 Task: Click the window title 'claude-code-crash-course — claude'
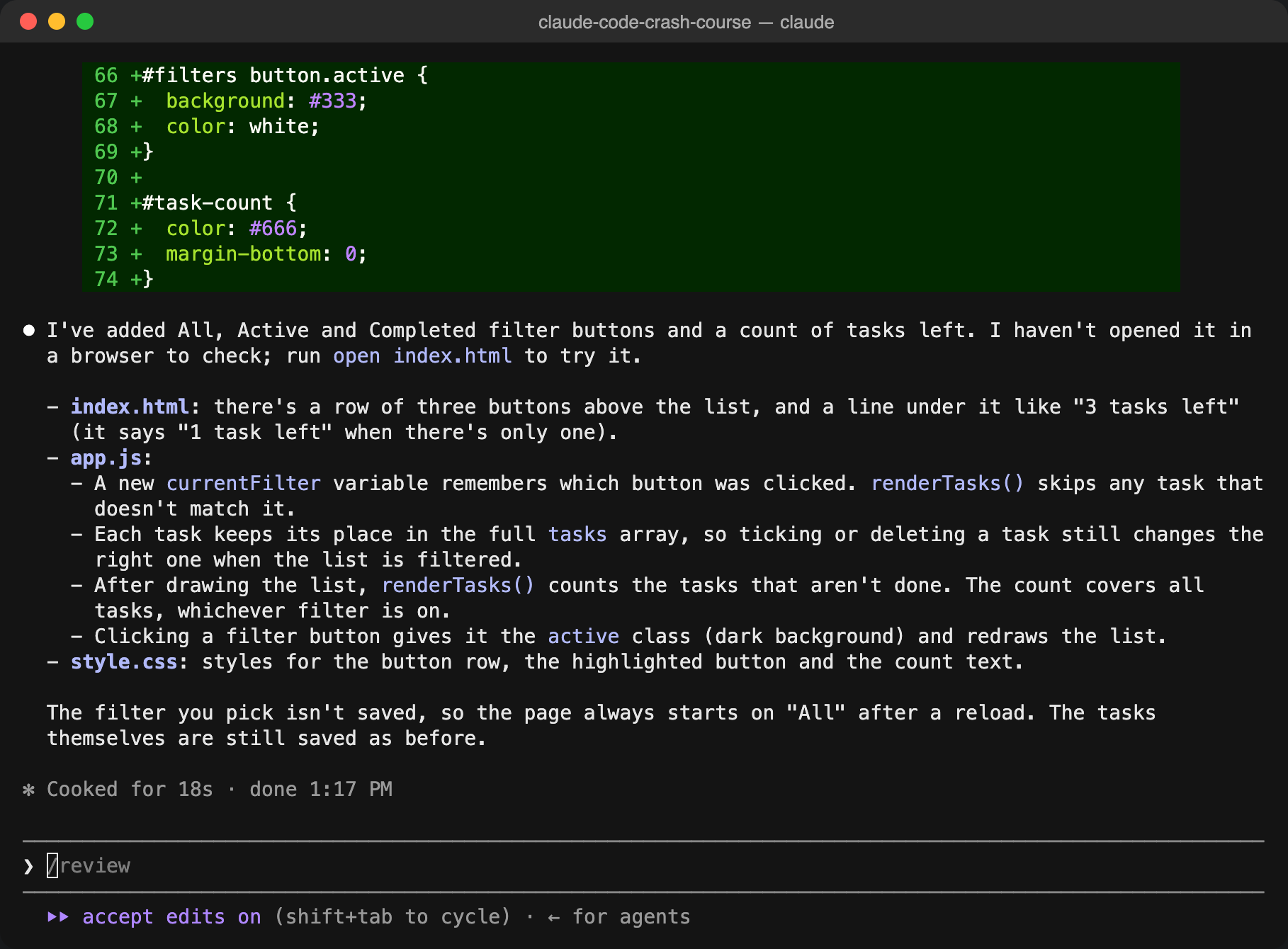coord(686,22)
